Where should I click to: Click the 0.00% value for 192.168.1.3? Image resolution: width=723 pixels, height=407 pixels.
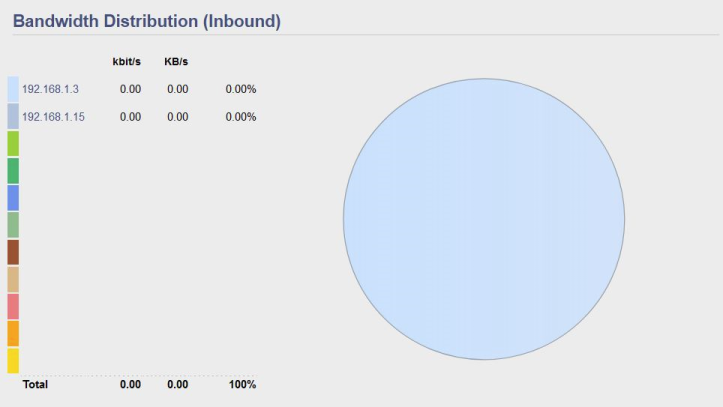point(241,89)
